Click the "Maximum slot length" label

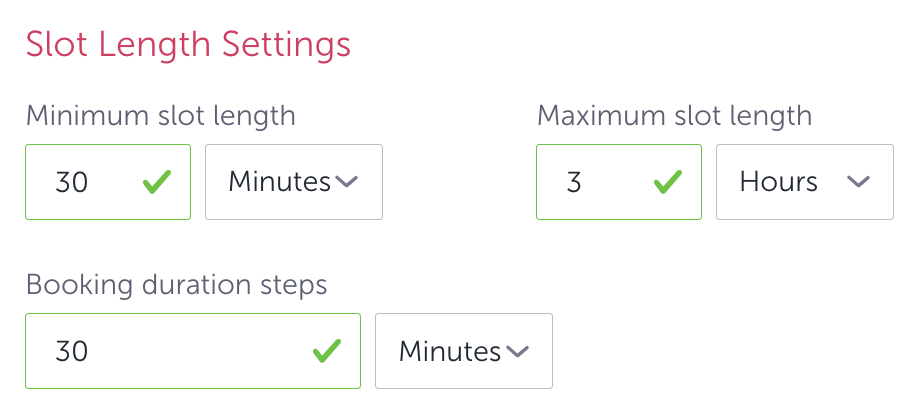coord(674,115)
